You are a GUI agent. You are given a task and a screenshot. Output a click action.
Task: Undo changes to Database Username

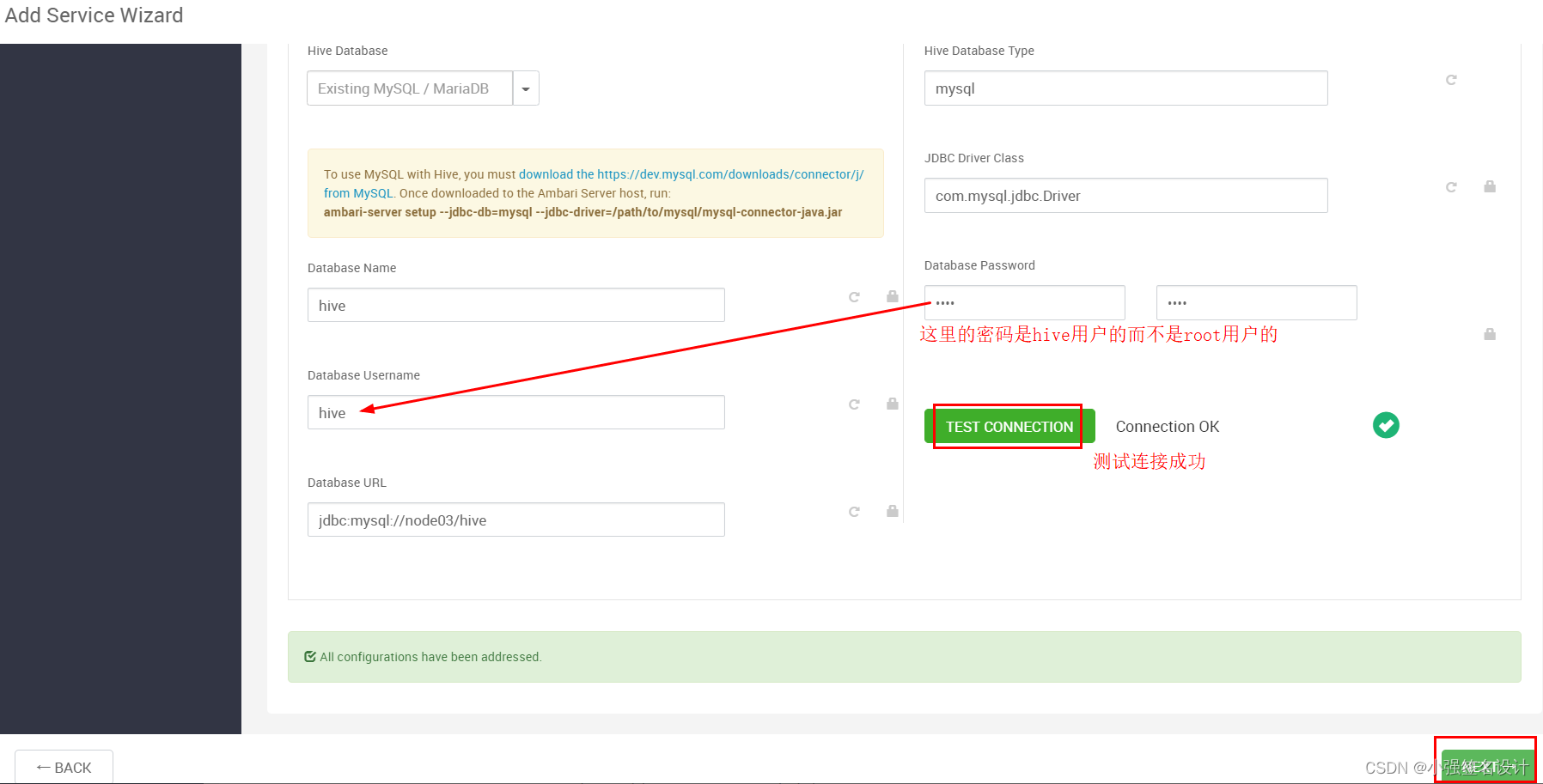[854, 404]
